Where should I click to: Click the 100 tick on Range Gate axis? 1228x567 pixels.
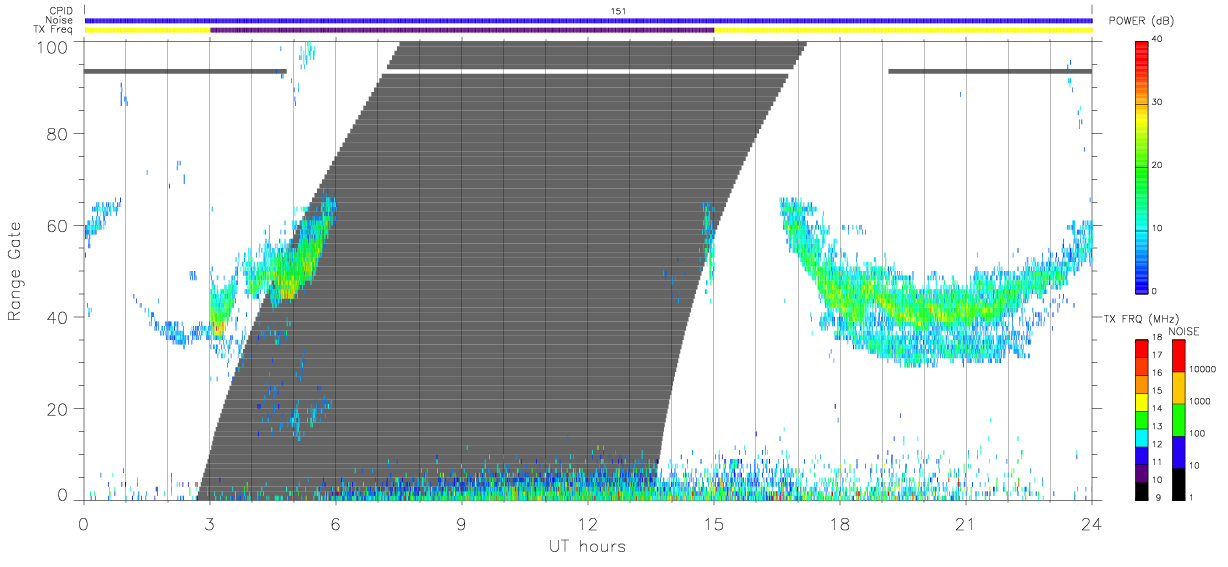[55, 46]
